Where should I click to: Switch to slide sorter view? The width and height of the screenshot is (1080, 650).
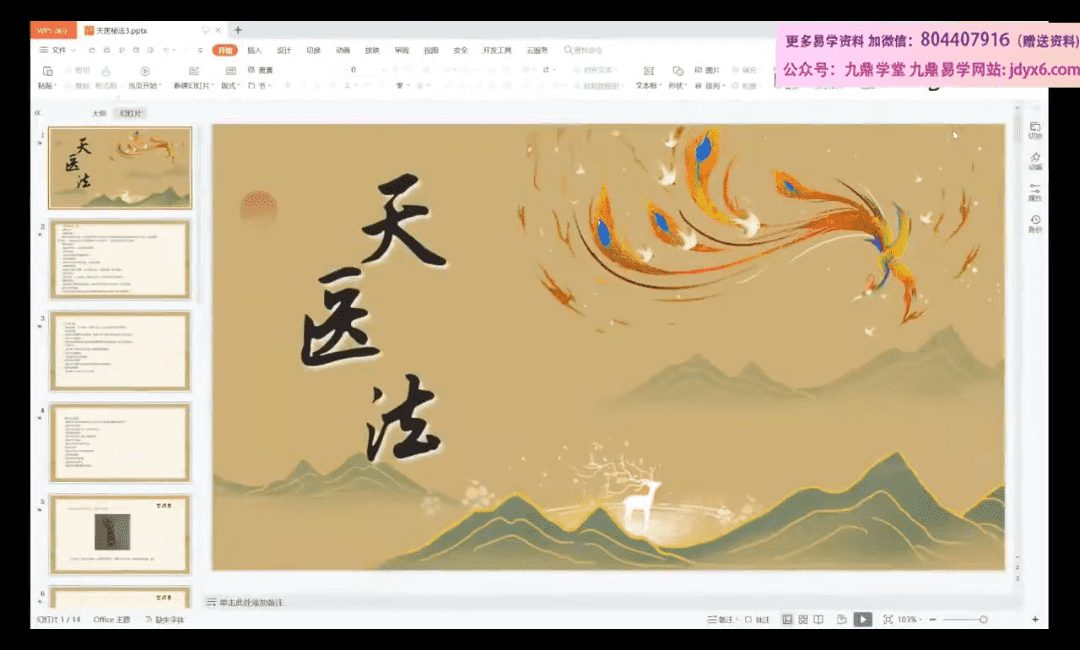[x=803, y=619]
